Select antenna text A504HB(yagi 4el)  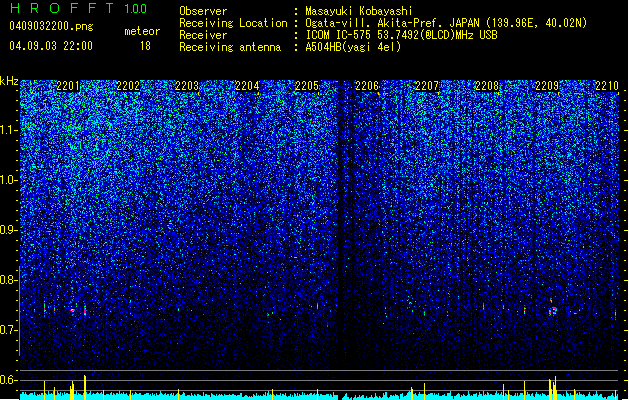[x=353, y=47]
